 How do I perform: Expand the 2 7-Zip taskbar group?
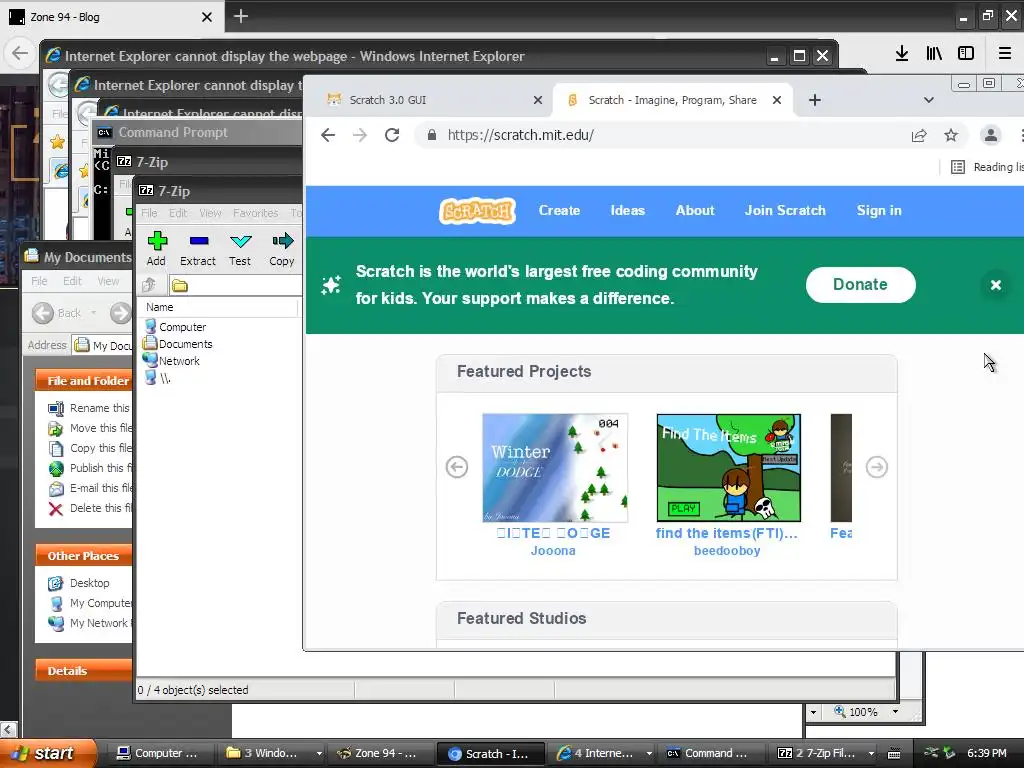[x=871, y=753]
